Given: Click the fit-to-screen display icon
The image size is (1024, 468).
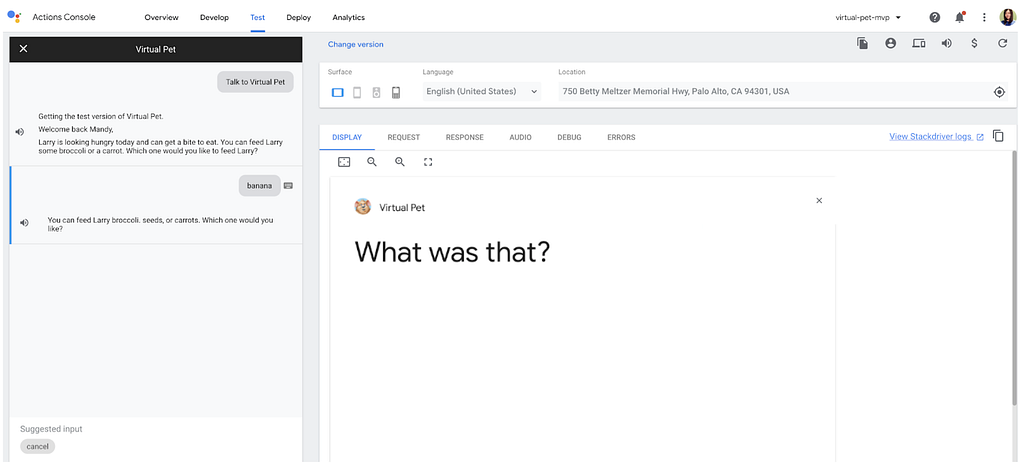Looking at the screenshot, I should tap(344, 162).
